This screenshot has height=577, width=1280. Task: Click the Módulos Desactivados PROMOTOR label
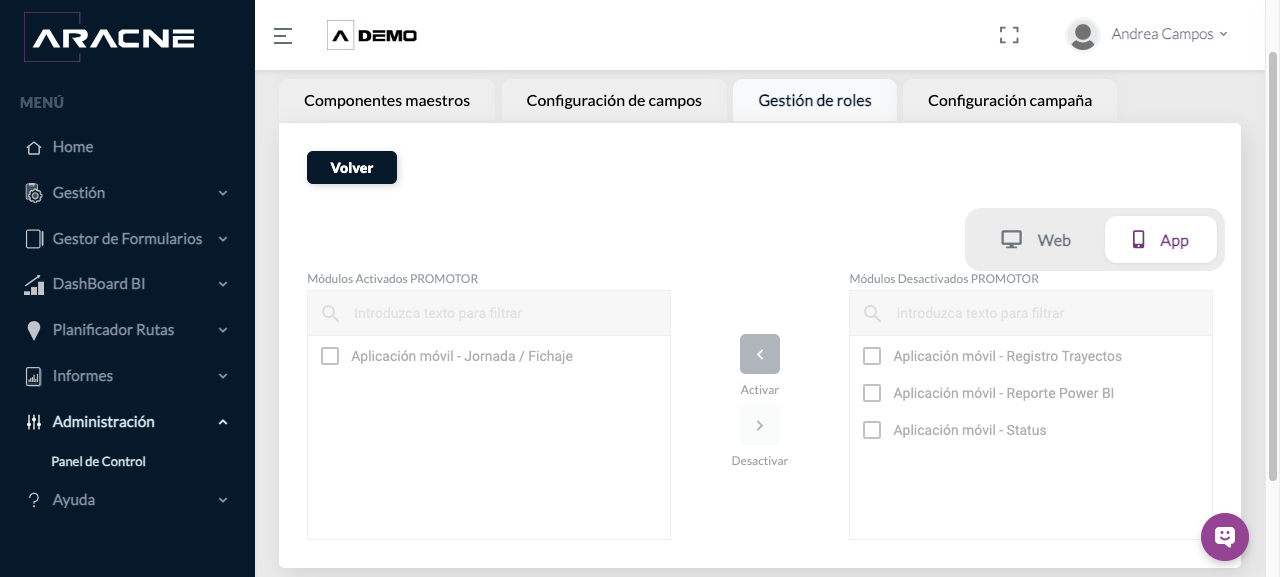(x=944, y=279)
